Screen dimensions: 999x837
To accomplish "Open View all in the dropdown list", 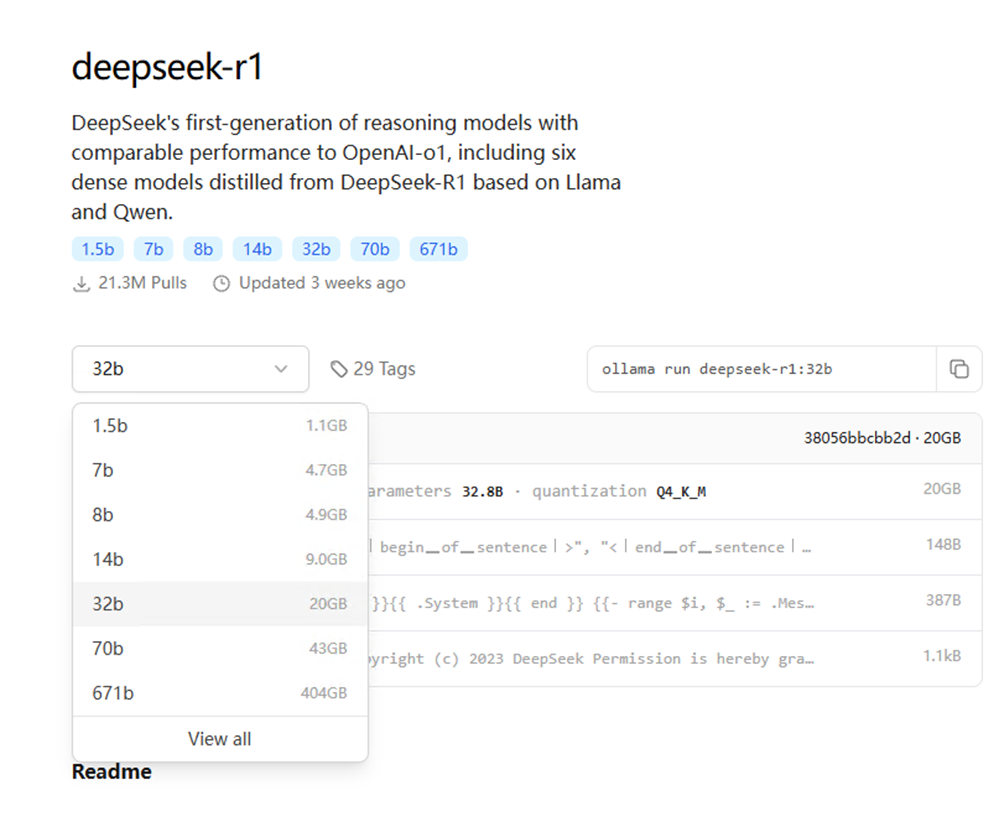I will [220, 739].
